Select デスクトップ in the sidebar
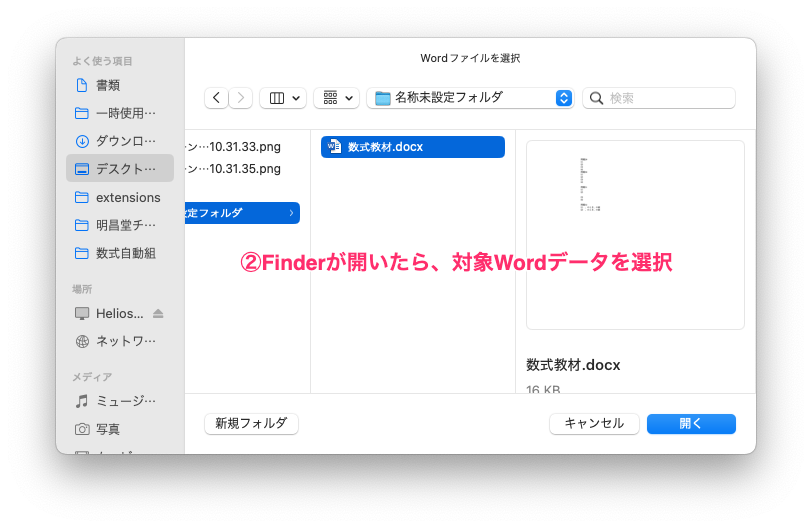This screenshot has width=812, height=528. point(125,169)
